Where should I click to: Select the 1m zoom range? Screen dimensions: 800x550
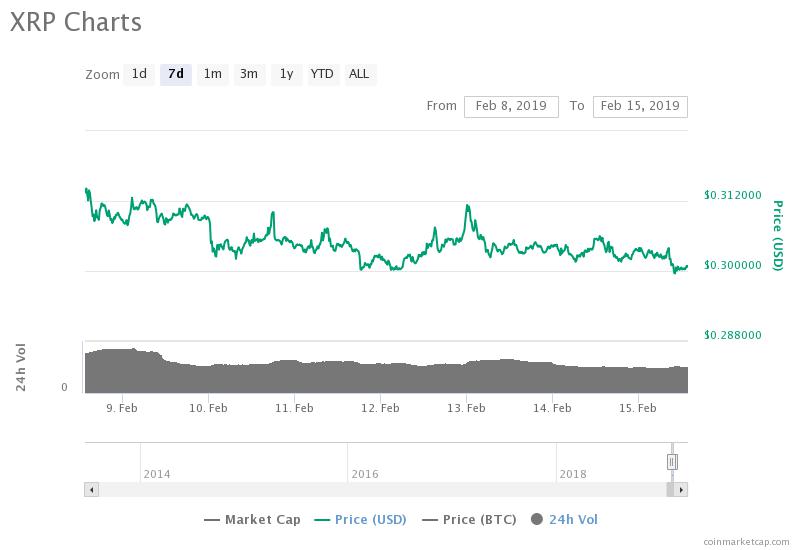(213, 74)
